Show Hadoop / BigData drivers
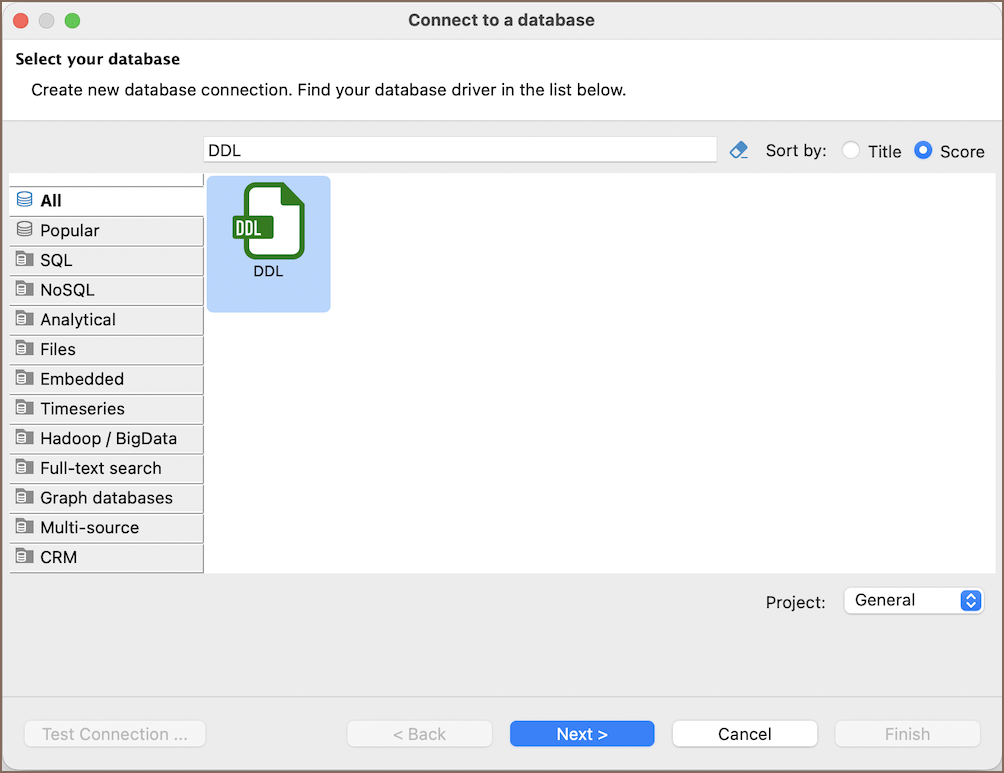The image size is (1004, 773). 107,439
